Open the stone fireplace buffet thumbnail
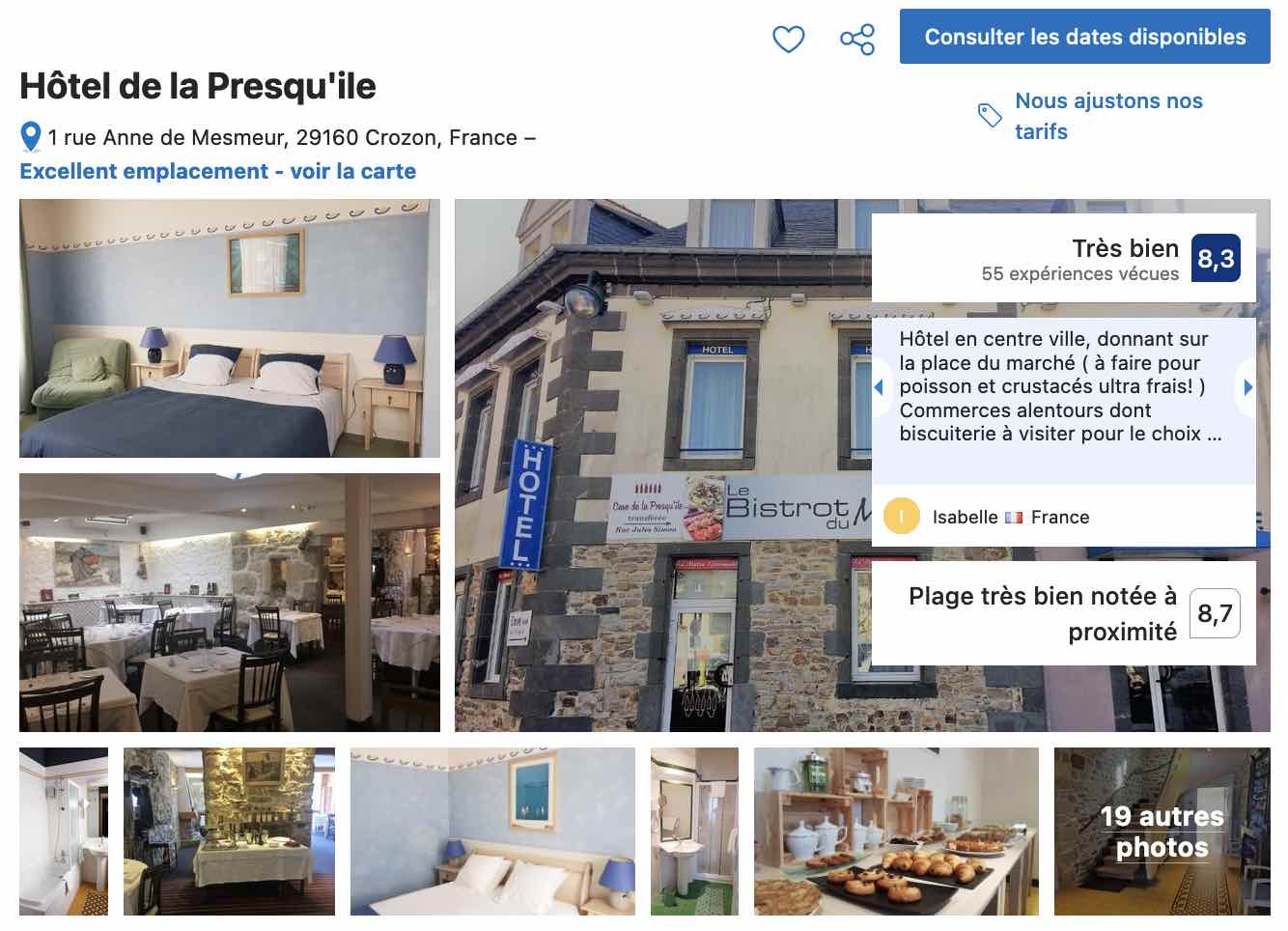Image resolution: width=1288 pixels, height=931 pixels. 229,832
